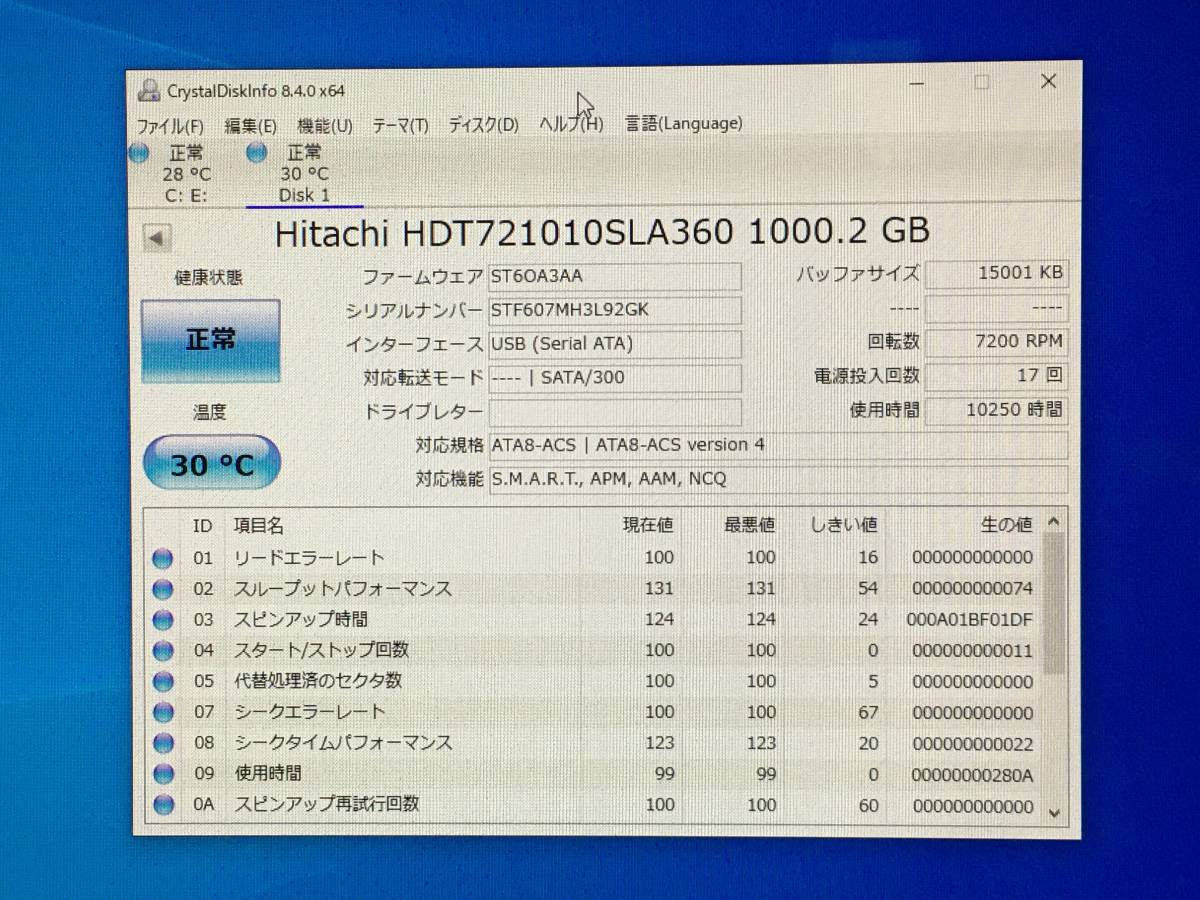Select the シークタイムパフォーマンス attribute name

click(x=343, y=743)
